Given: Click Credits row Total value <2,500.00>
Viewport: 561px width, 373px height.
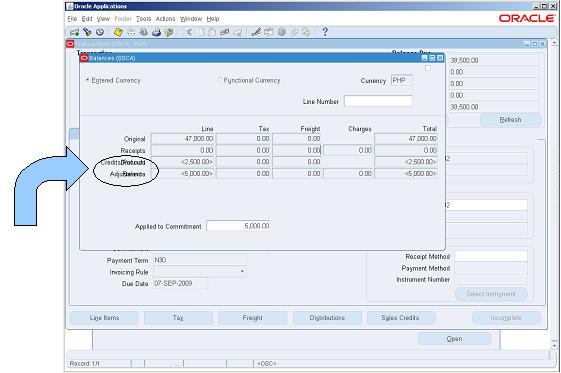Looking at the screenshot, I should tap(406, 162).
